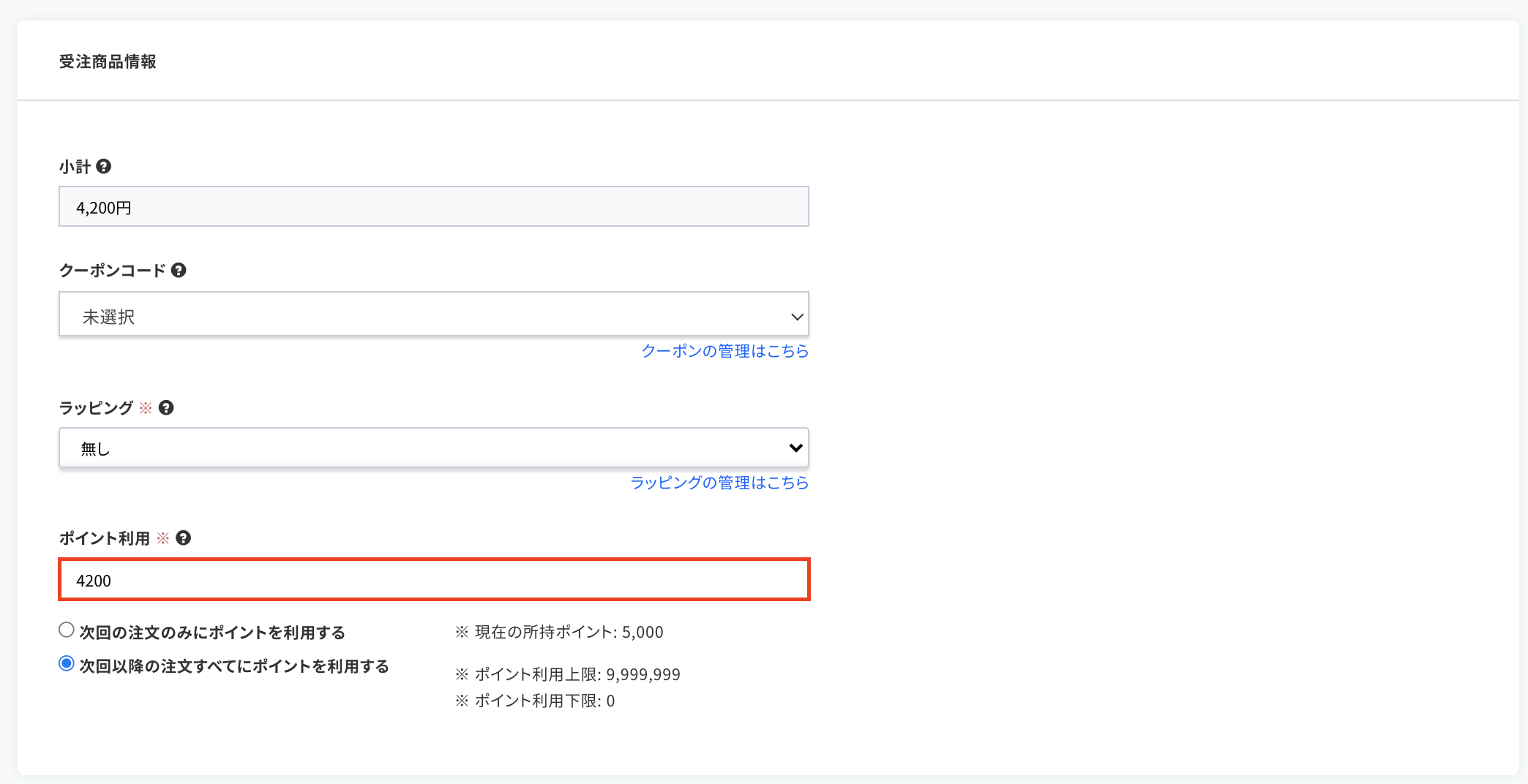The width and height of the screenshot is (1528, 784).
Task: Focus the ポイント利用 field containing 4200
Action: (434, 580)
